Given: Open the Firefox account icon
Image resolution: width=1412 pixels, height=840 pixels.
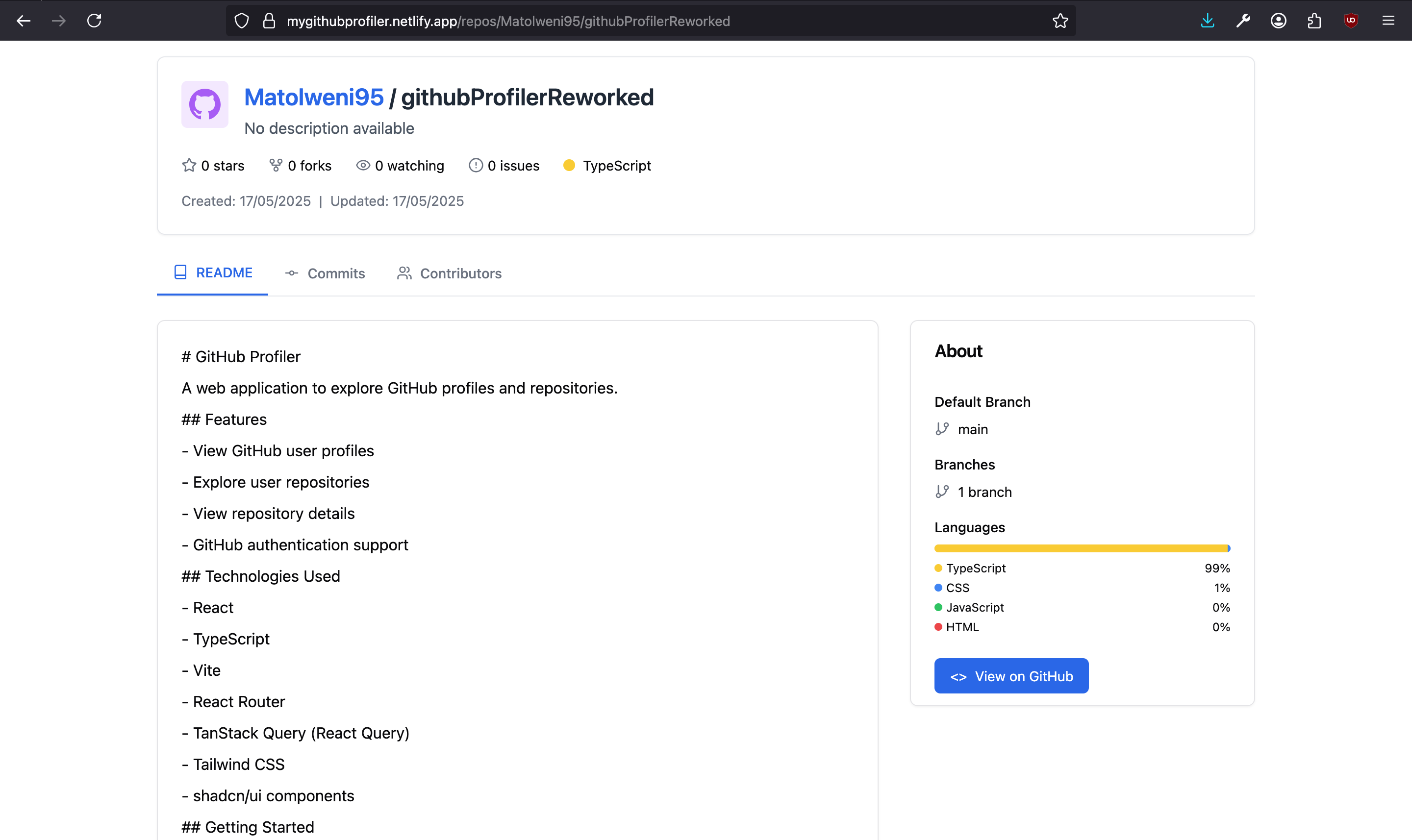Looking at the screenshot, I should (1278, 21).
